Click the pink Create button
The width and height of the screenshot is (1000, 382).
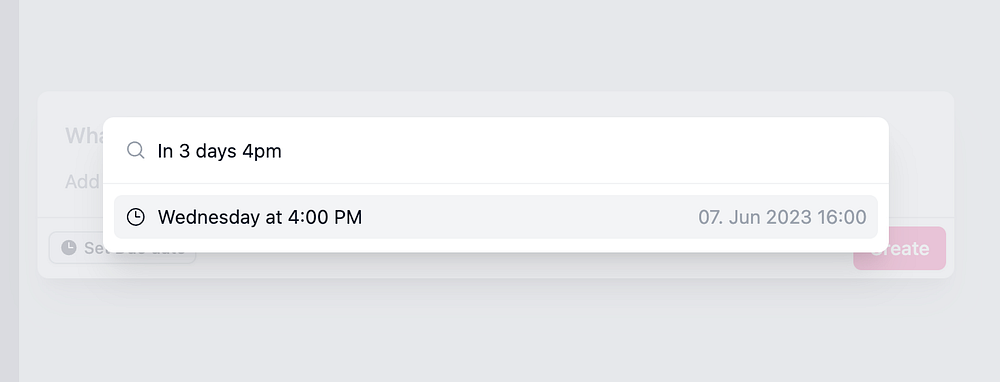click(899, 248)
